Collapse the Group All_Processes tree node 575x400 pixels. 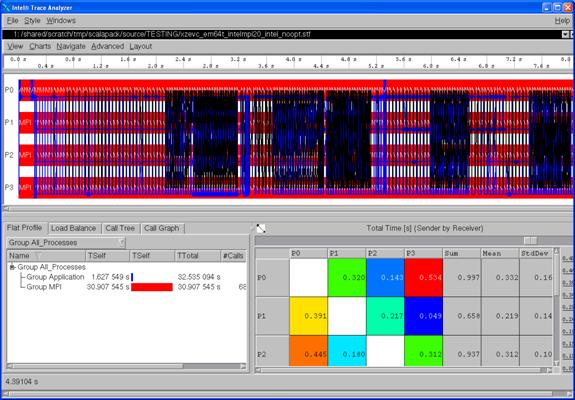pos(12,267)
